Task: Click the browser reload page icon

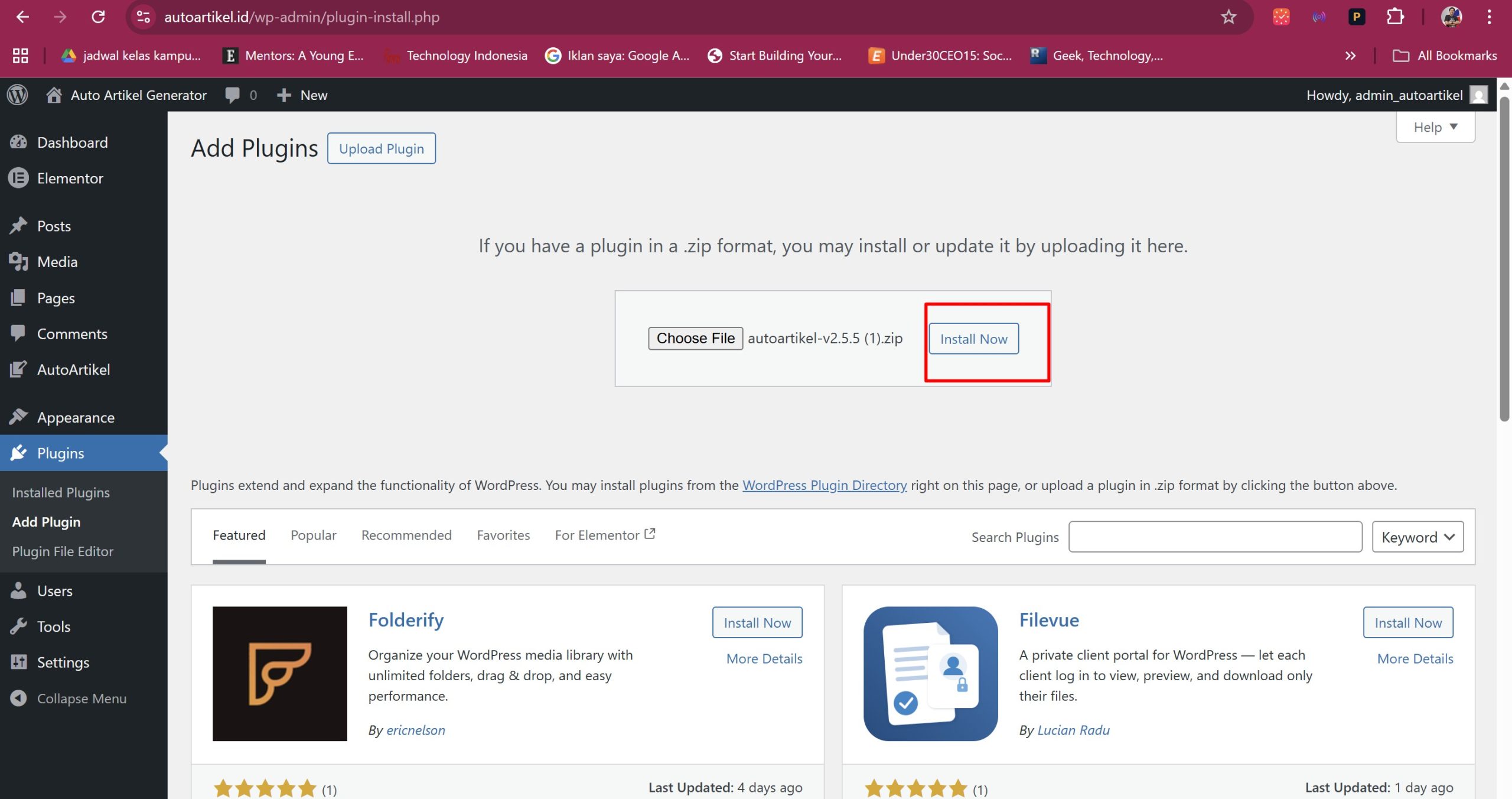Action: click(x=98, y=17)
